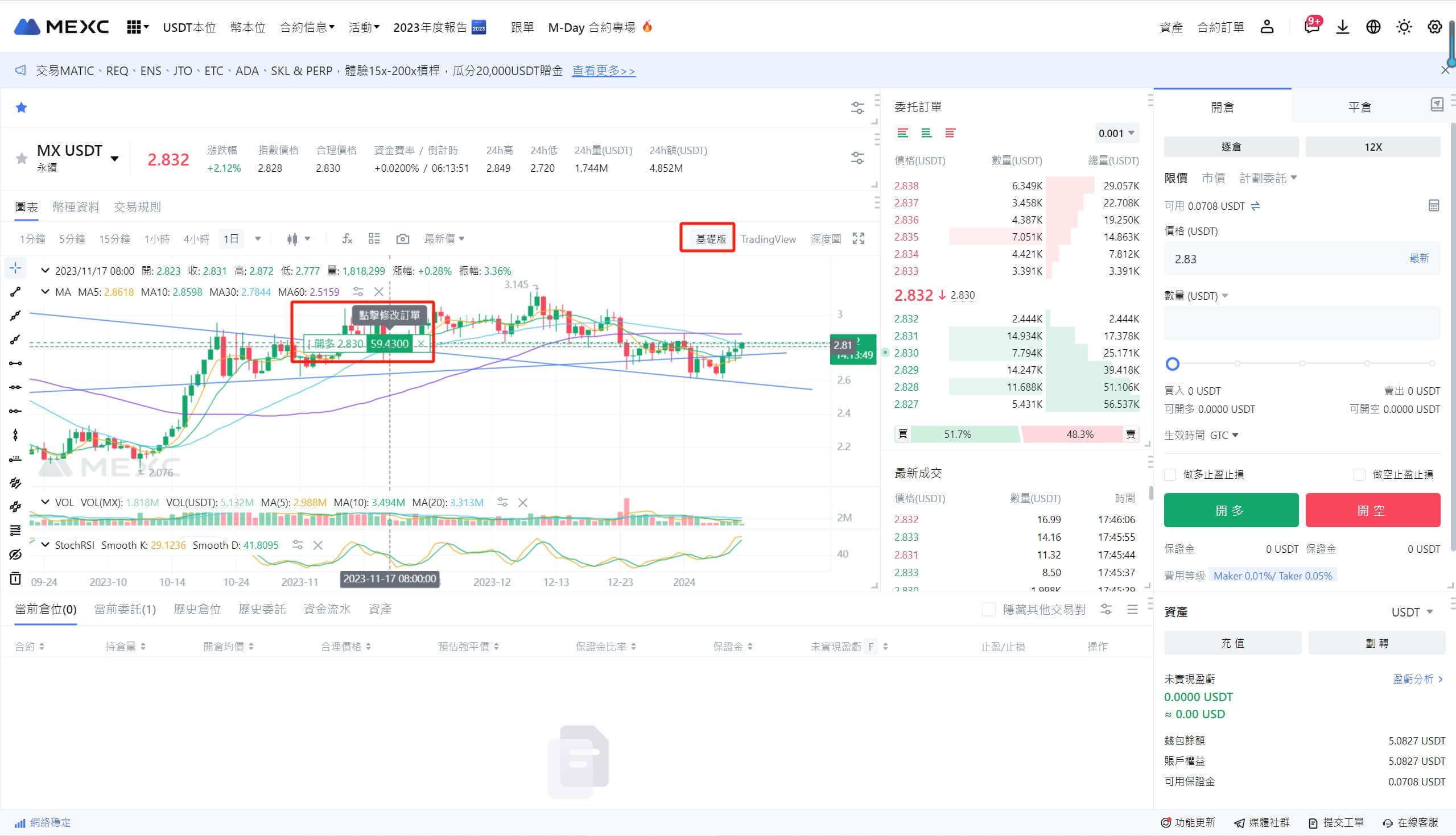Screen dimensions: 1456x836
Task: Switch to the close position tab
Action: pyautogui.click(x=1359, y=107)
